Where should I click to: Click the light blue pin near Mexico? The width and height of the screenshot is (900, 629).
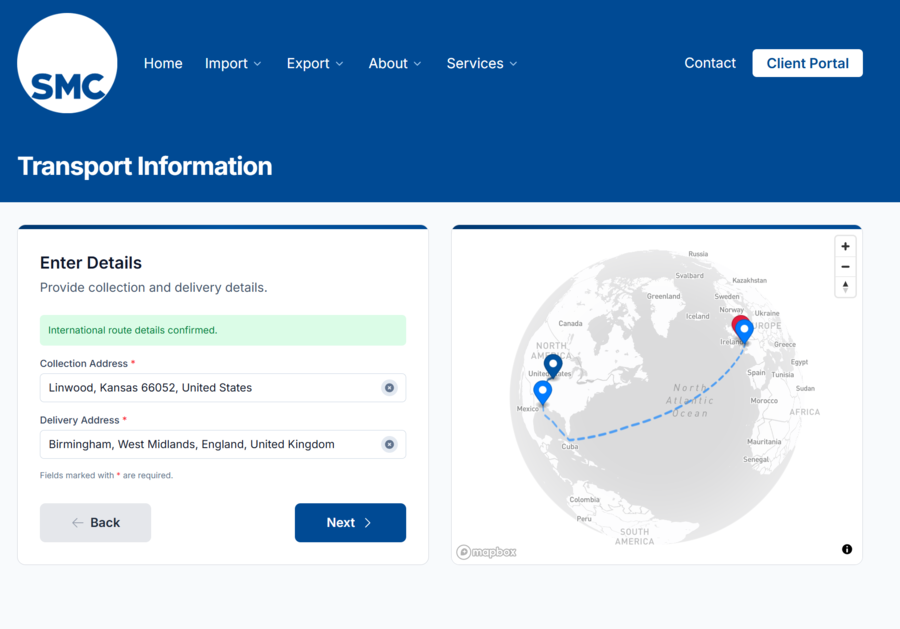[x=542, y=391]
